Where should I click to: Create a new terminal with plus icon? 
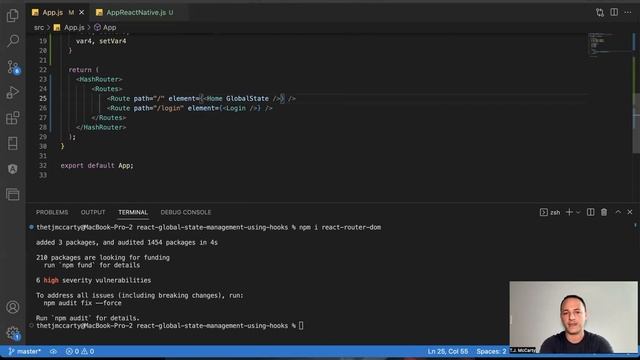pos(569,212)
